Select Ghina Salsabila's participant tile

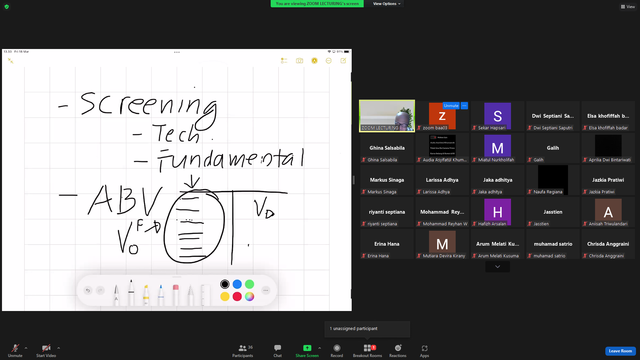point(387,148)
